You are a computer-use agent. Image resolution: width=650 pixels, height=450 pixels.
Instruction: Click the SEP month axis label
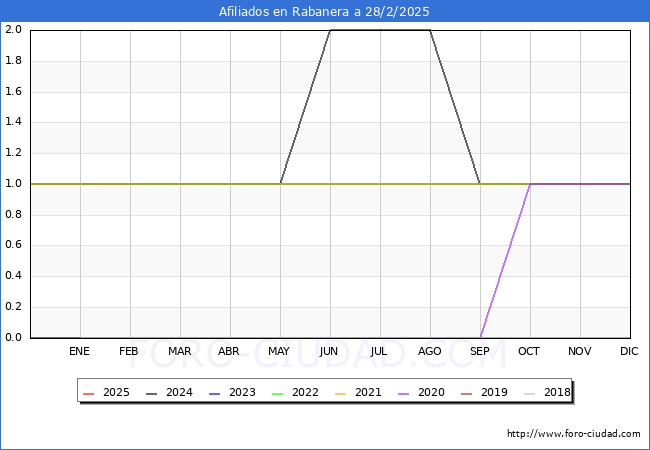(480, 351)
